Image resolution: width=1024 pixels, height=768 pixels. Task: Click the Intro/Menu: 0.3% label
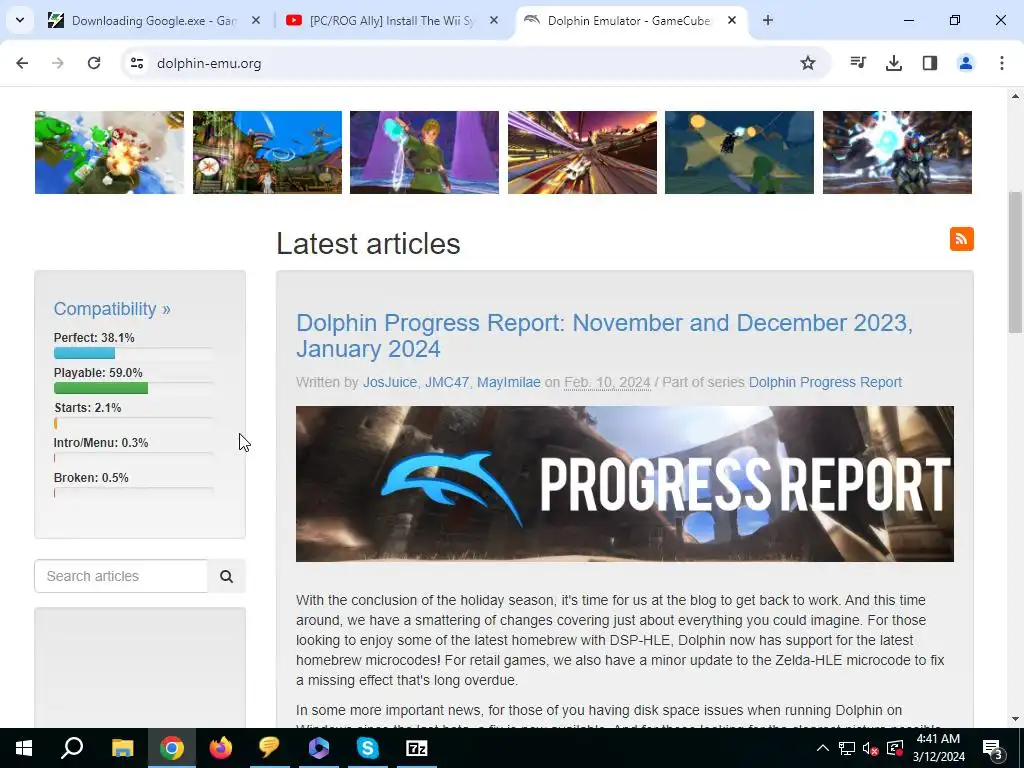point(101,443)
